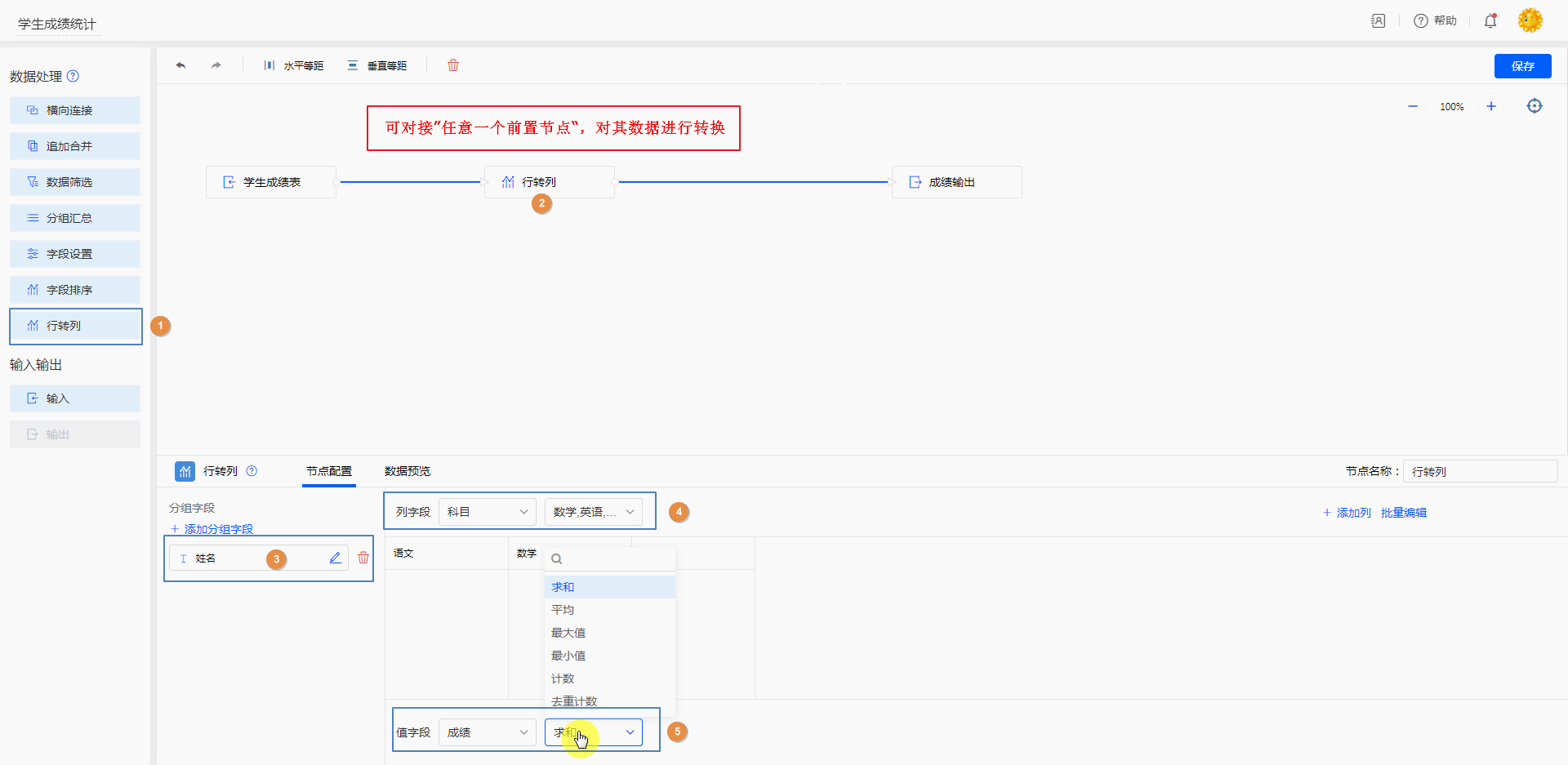Click the 节点名称 input field
The height and width of the screenshot is (765, 1568).
pyautogui.click(x=1479, y=471)
